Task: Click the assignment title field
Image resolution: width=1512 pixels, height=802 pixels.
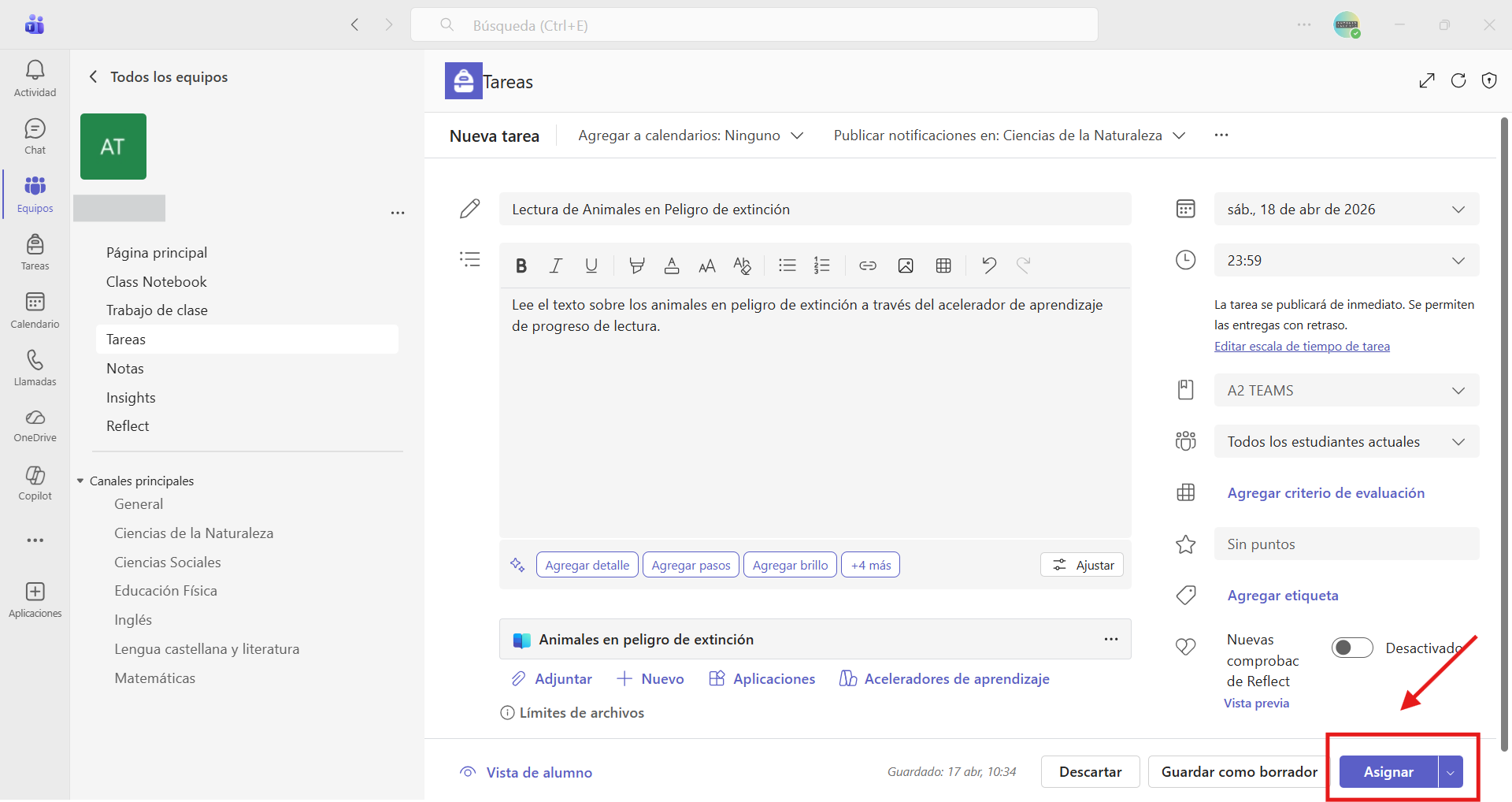Action: [815, 210]
